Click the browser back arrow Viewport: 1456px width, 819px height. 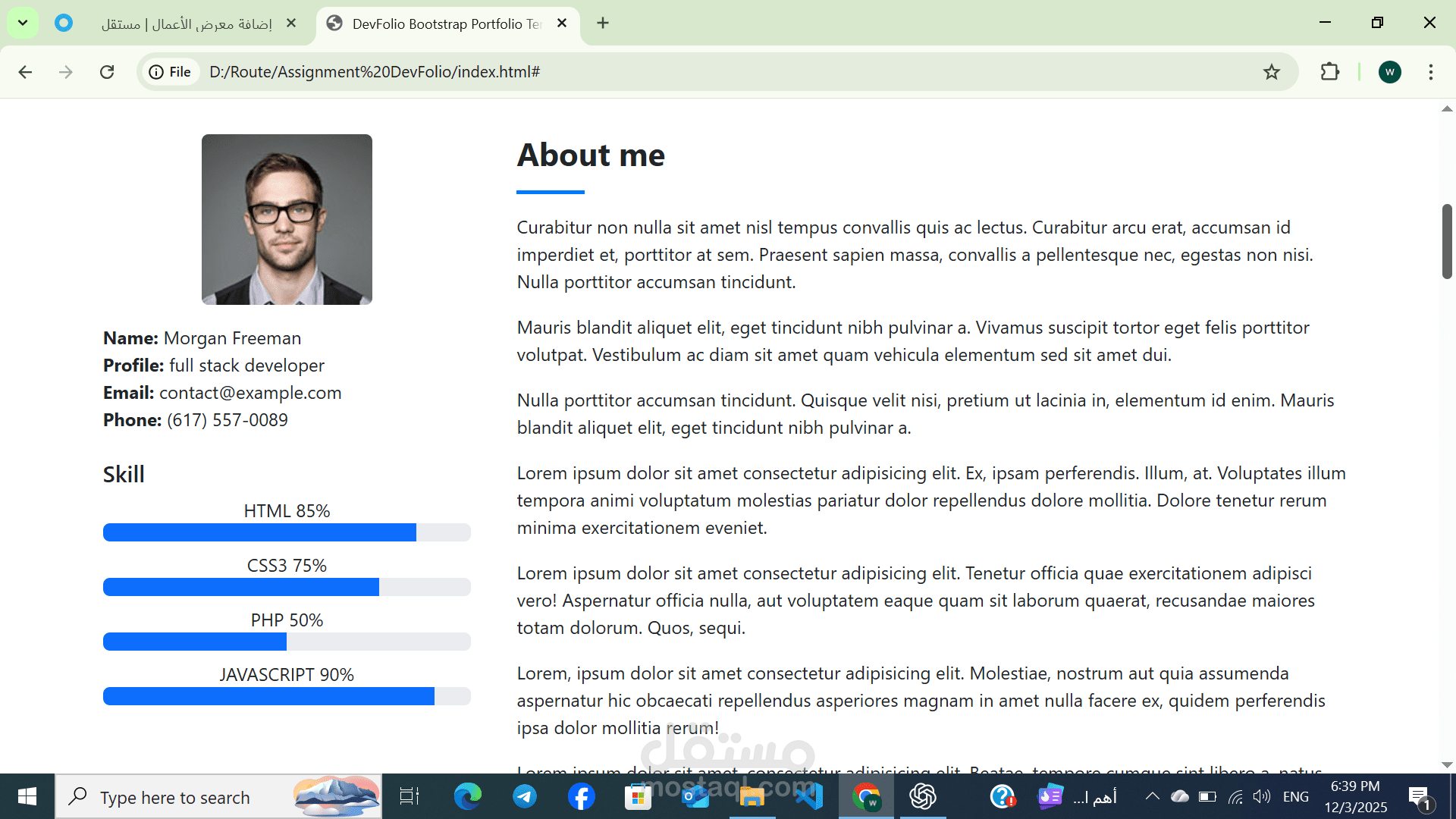pos(25,72)
